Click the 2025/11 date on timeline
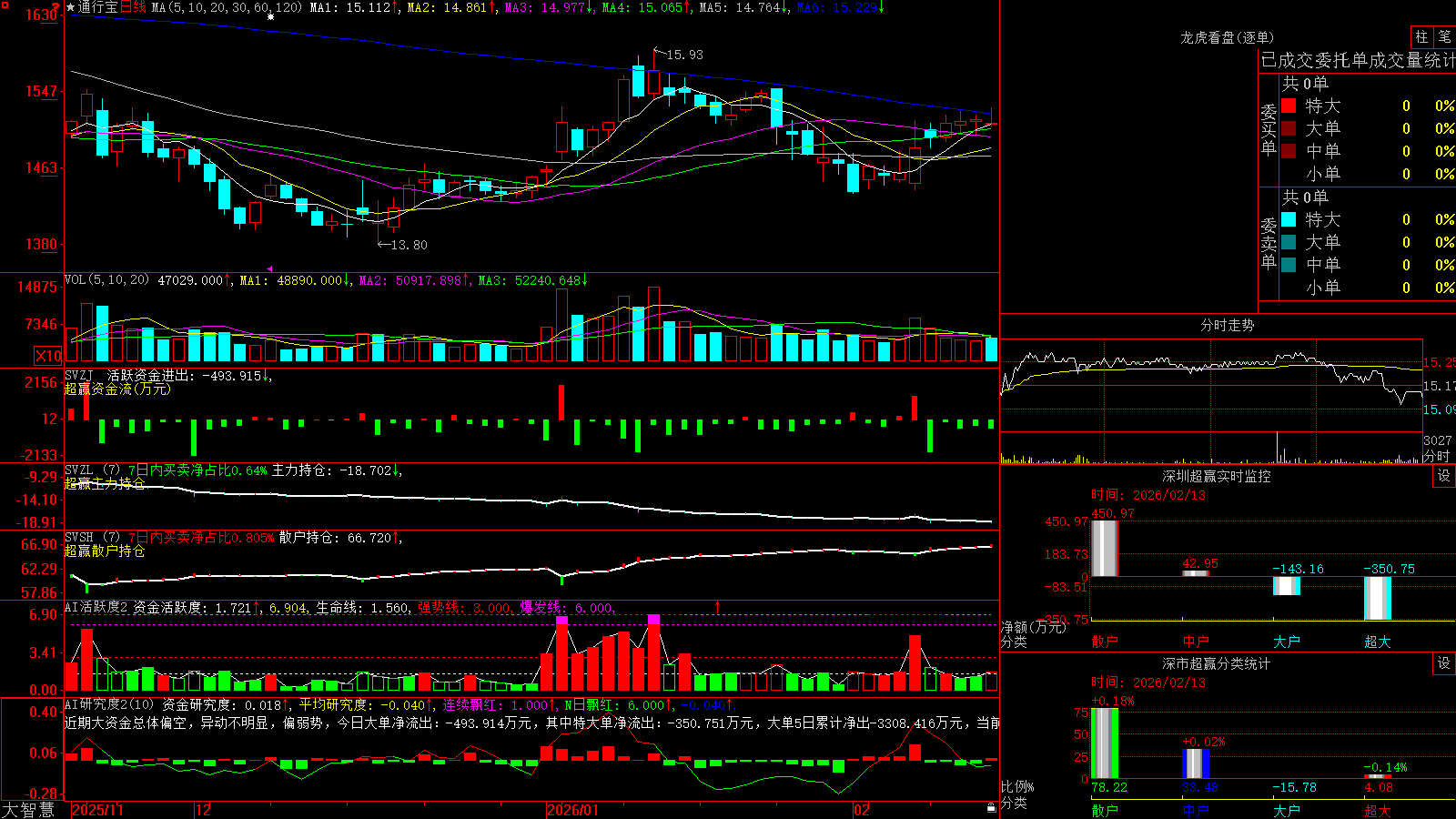Image resolution: width=1456 pixels, height=819 pixels. click(97, 810)
